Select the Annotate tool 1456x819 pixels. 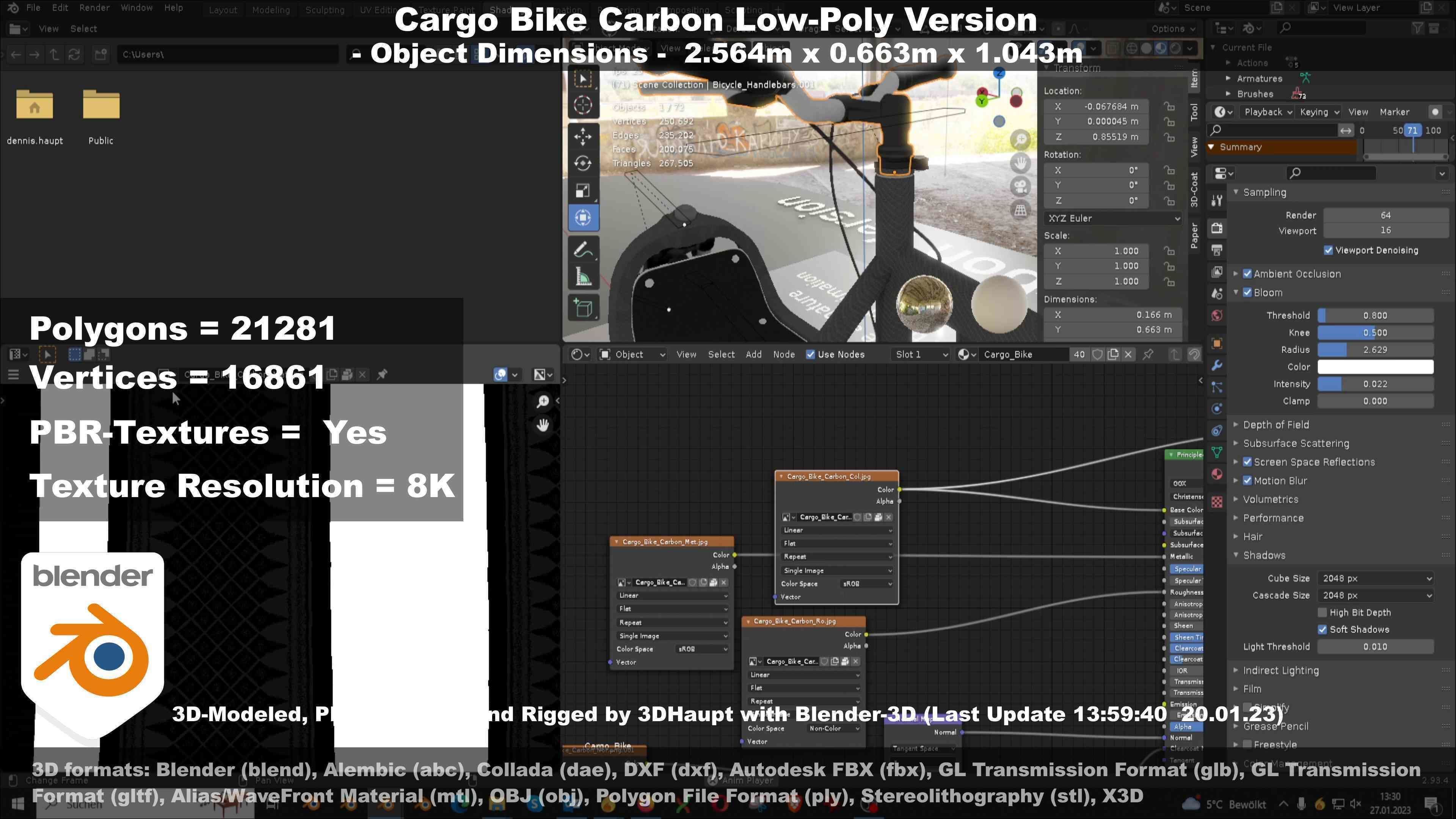[x=583, y=249]
